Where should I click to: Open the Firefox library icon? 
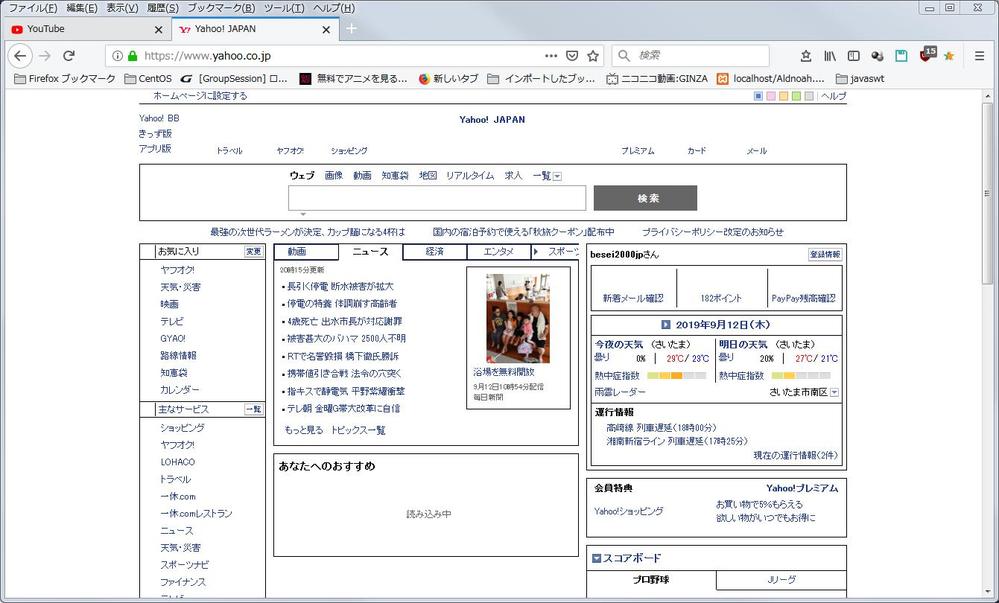830,56
